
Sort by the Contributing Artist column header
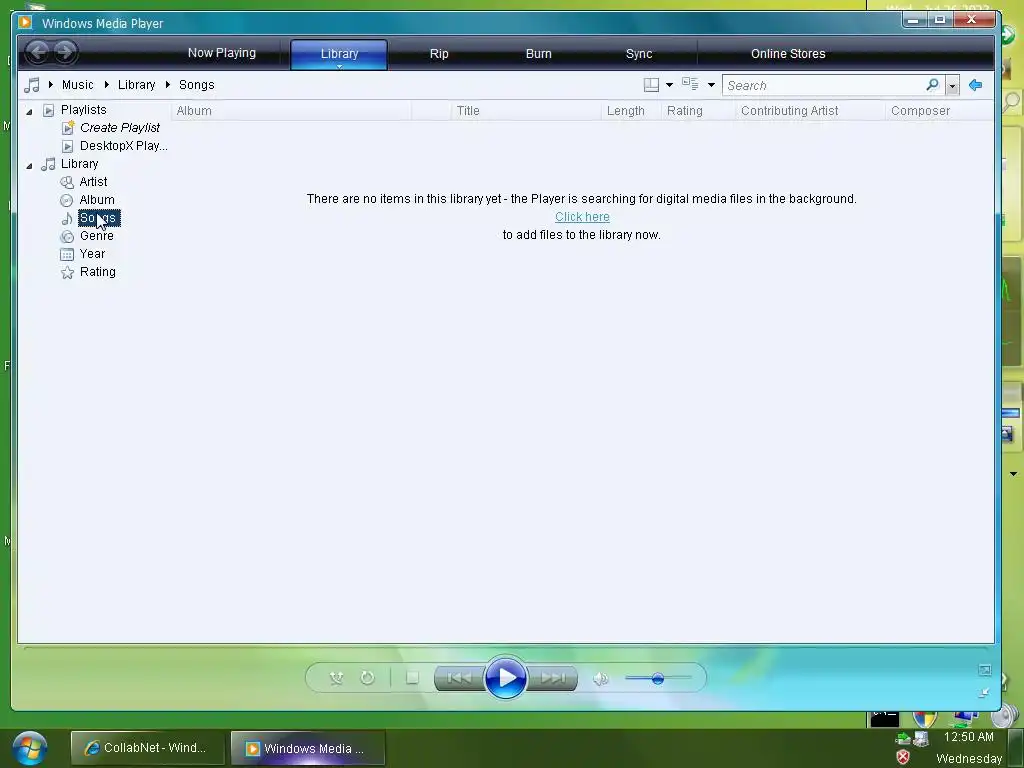tap(810, 111)
